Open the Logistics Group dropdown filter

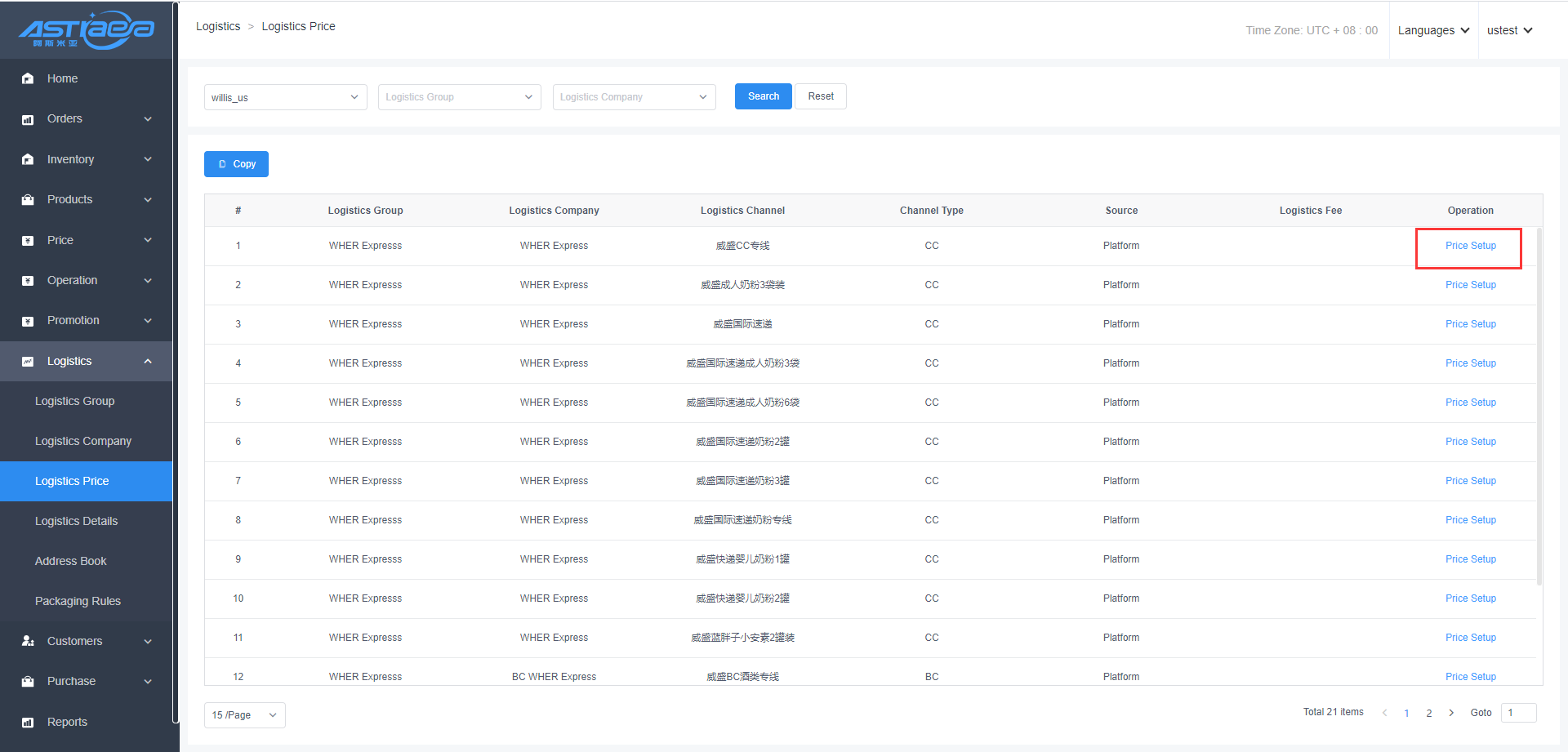point(459,97)
